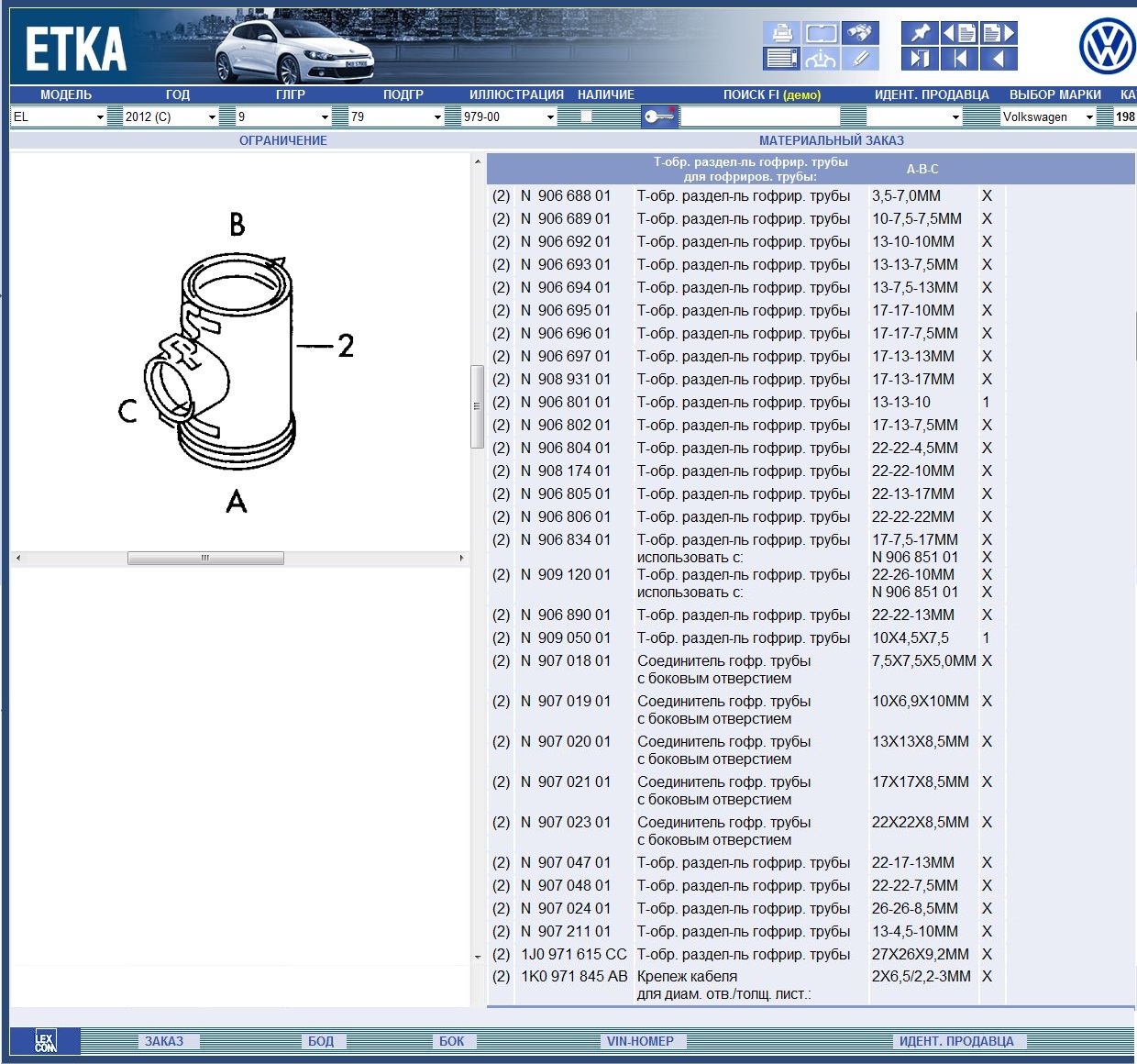The image size is (1137, 1064).
Task: Go to next page with document-right arrow
Action: coord(999,34)
